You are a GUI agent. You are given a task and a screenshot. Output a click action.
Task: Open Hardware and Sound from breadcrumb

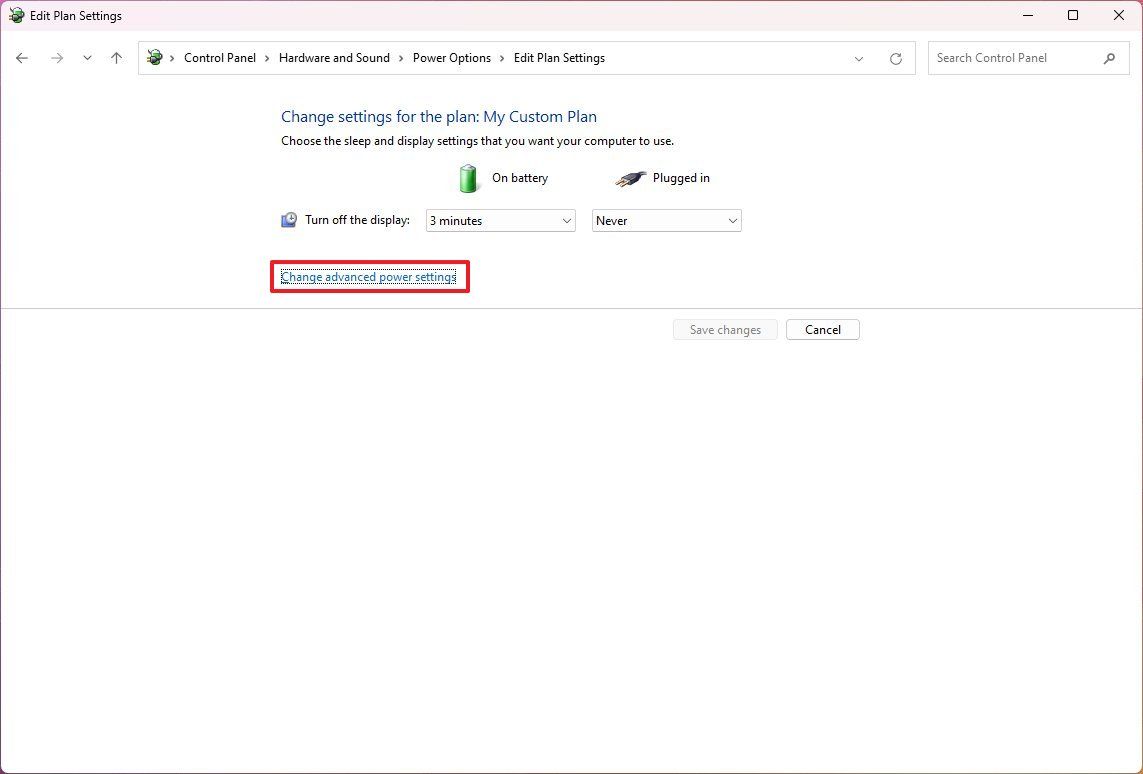tap(334, 58)
